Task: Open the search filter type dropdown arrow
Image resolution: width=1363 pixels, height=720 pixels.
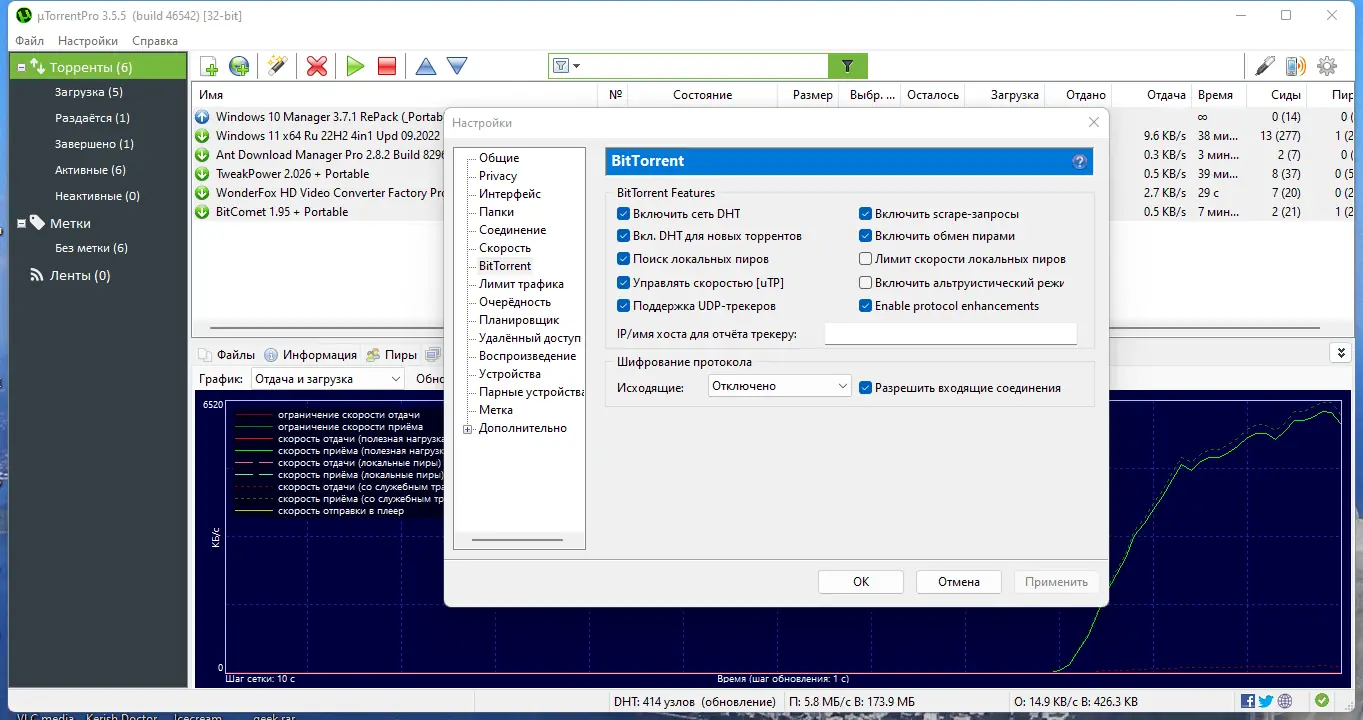Action: (576, 66)
